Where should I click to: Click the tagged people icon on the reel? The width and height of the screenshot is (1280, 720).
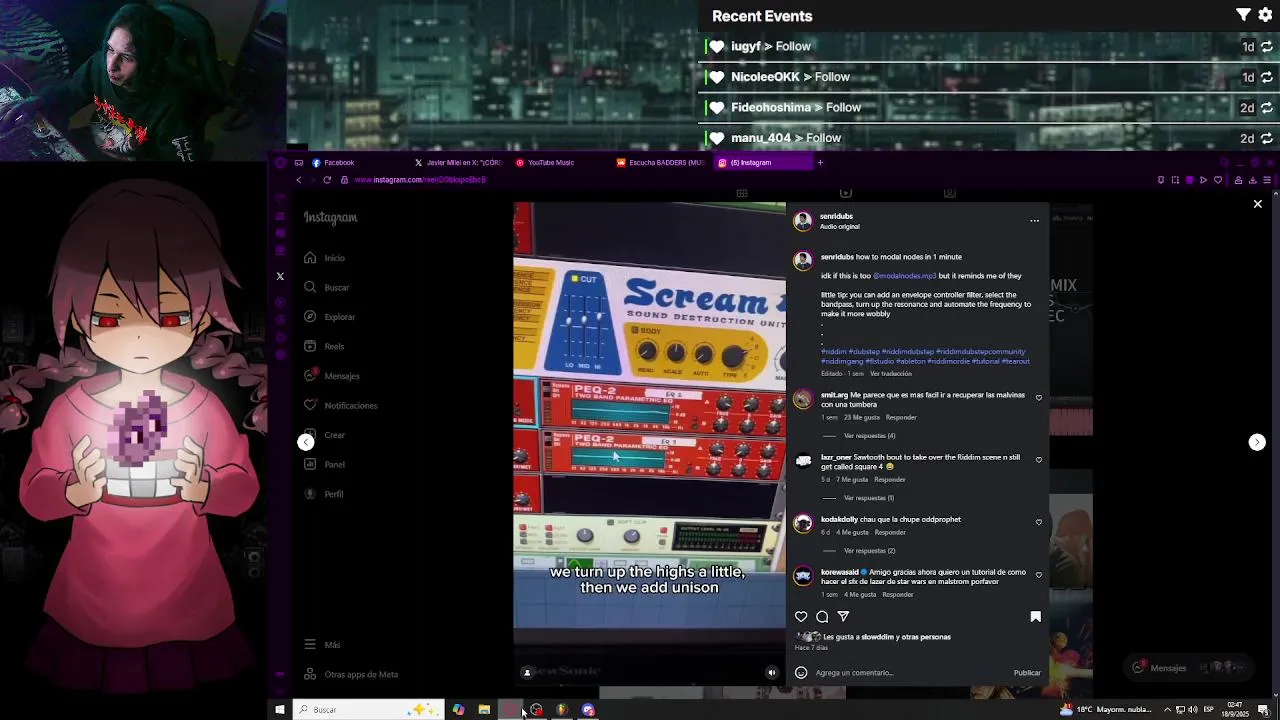[x=527, y=673]
